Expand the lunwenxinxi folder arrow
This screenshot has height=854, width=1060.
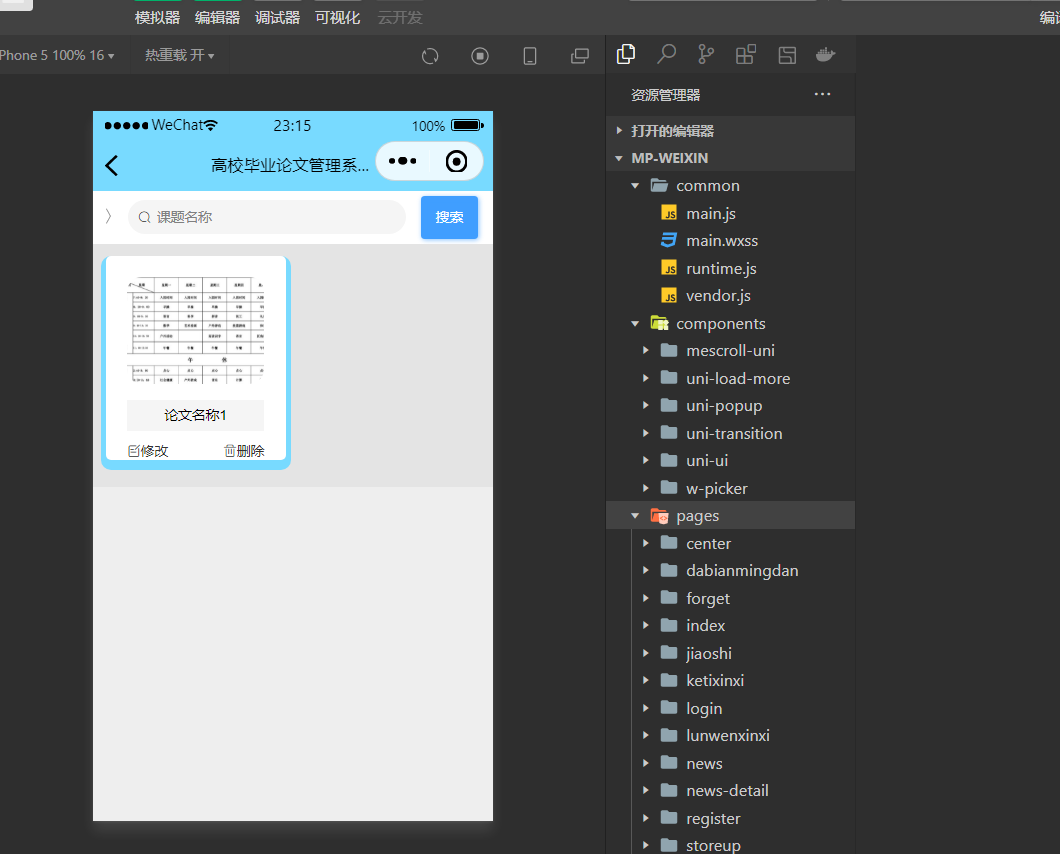[x=646, y=735]
